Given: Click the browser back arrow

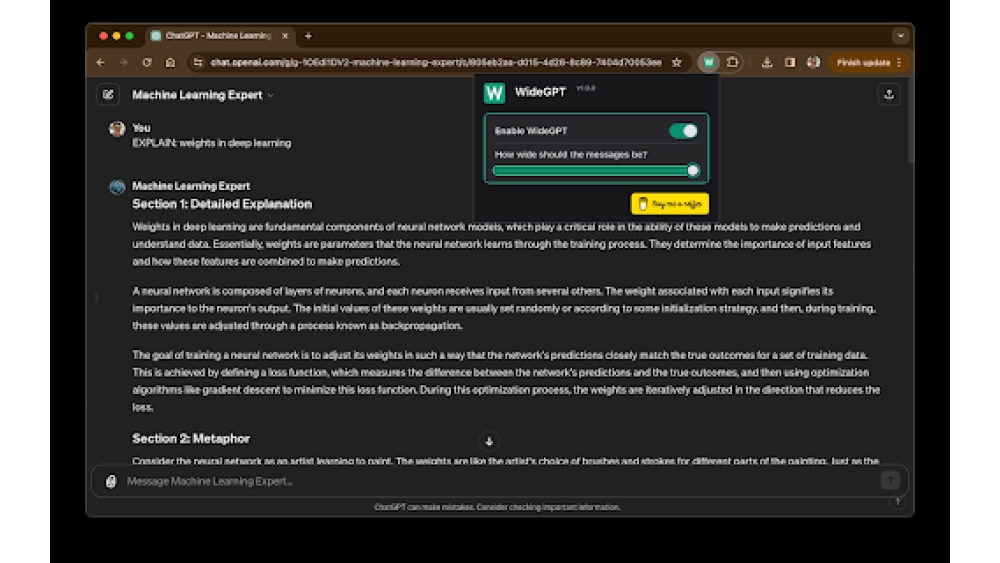Looking at the screenshot, I should coord(100,62).
